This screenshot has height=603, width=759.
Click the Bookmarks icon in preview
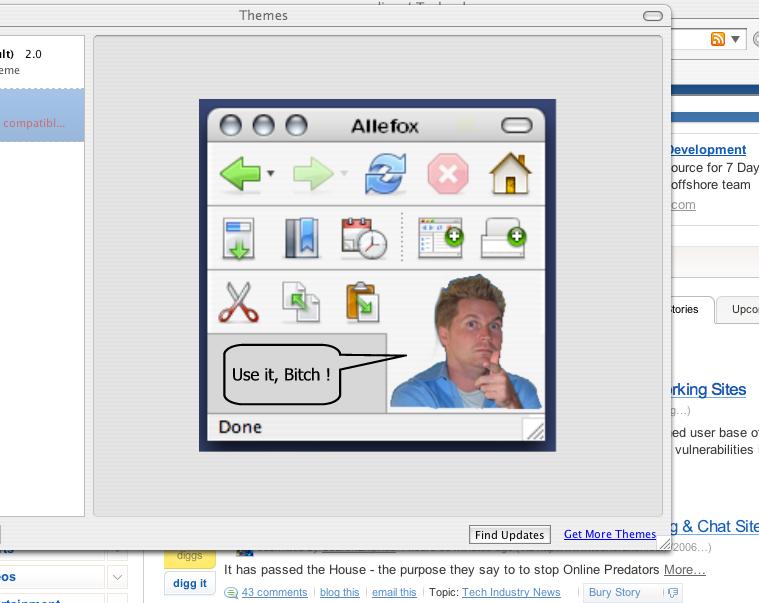(x=302, y=238)
